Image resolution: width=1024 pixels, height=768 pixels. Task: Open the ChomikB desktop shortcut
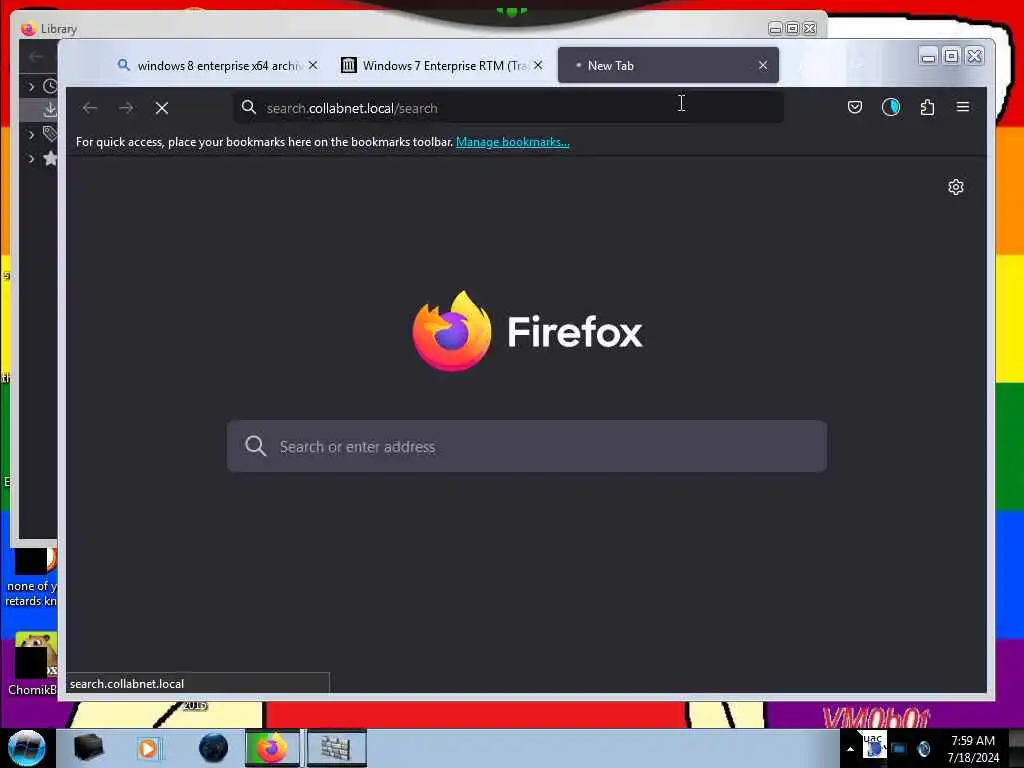tap(31, 663)
